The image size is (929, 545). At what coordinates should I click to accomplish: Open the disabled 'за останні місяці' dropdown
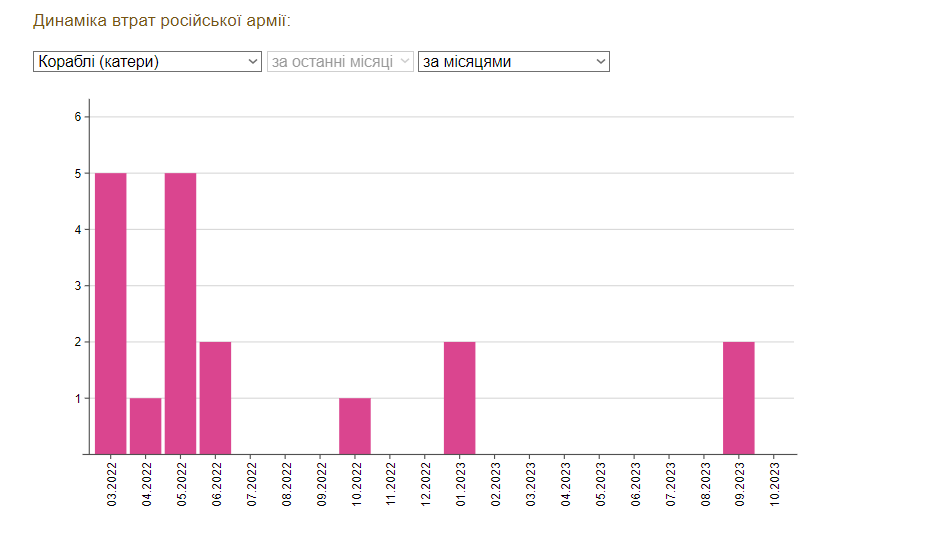tap(340, 62)
